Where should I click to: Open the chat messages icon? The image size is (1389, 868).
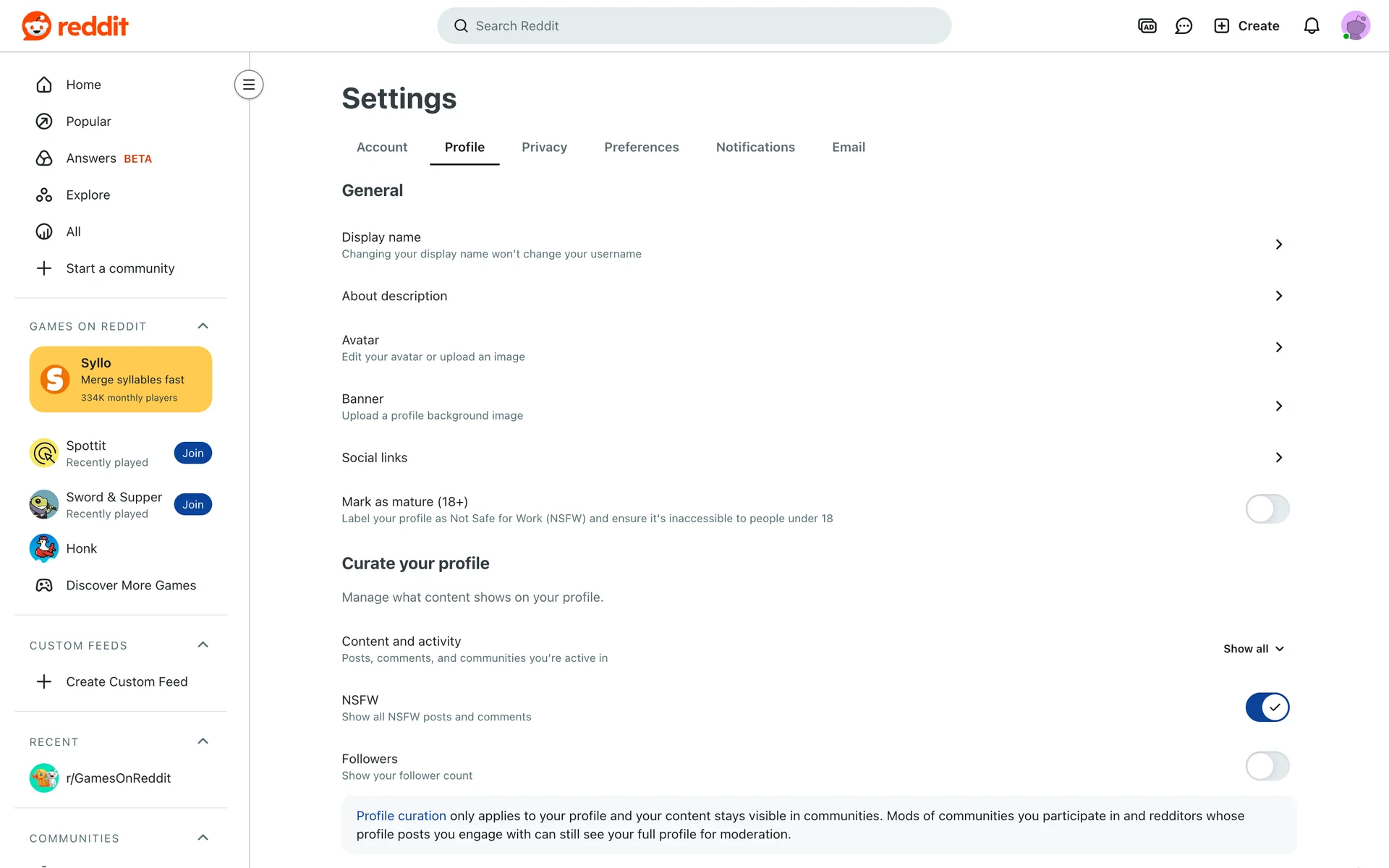(x=1184, y=26)
